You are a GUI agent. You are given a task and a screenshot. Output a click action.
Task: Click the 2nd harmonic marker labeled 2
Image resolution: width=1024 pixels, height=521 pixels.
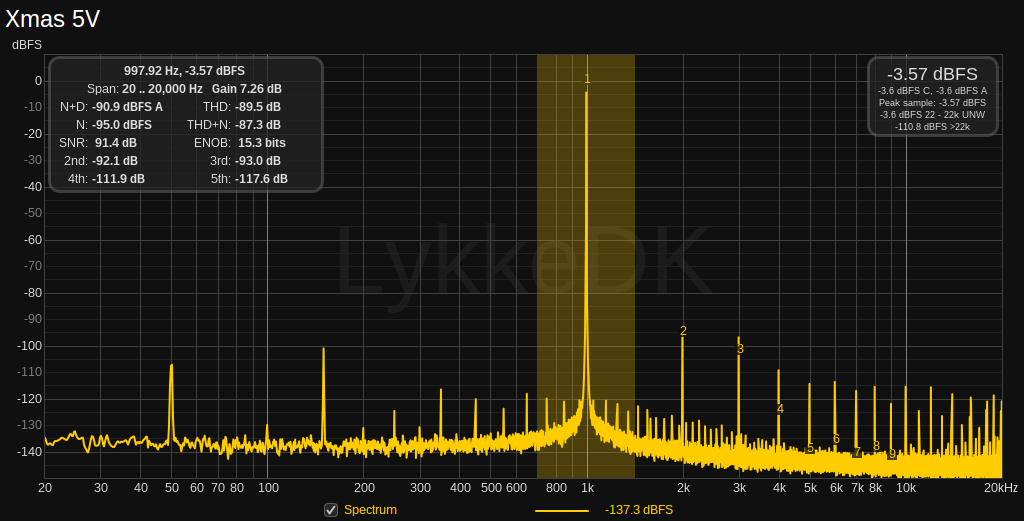pyautogui.click(x=683, y=331)
